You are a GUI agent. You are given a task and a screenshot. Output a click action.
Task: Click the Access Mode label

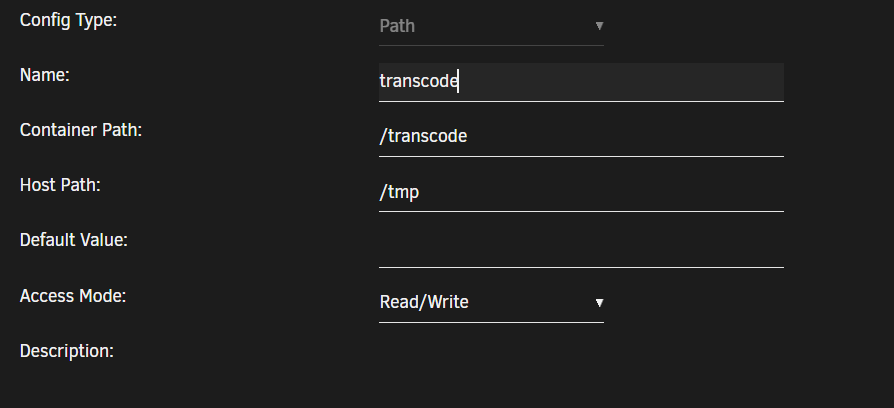(x=72, y=296)
